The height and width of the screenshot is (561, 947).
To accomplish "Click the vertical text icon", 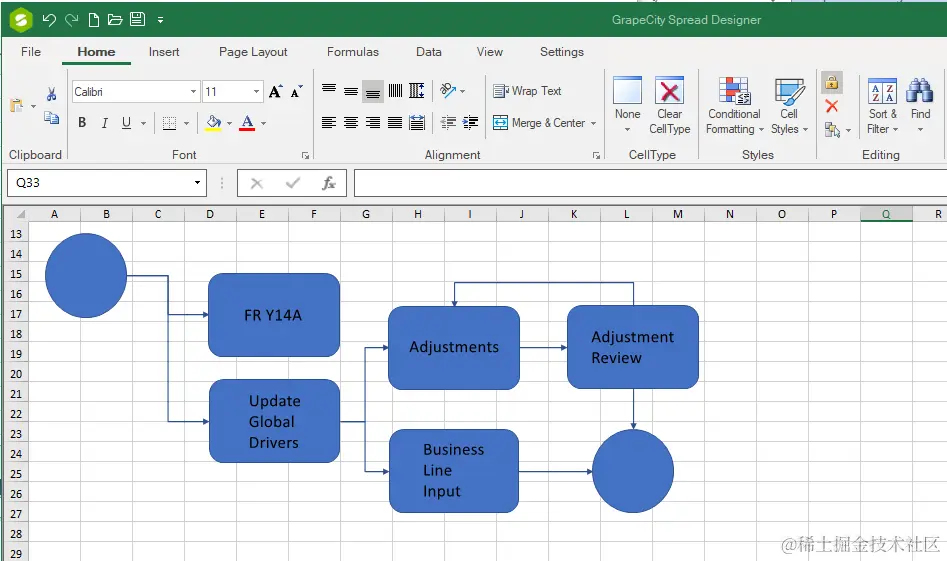I will pos(395,91).
